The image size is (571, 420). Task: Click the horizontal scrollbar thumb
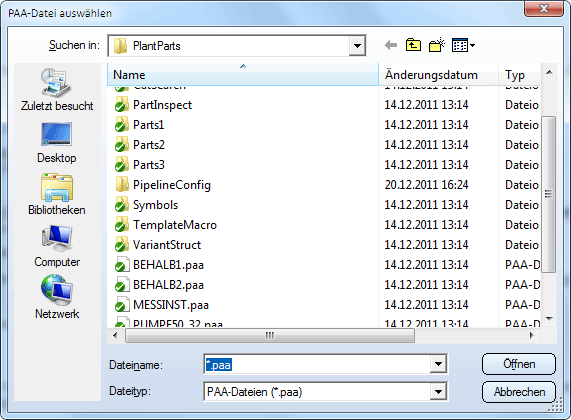pos(269,335)
